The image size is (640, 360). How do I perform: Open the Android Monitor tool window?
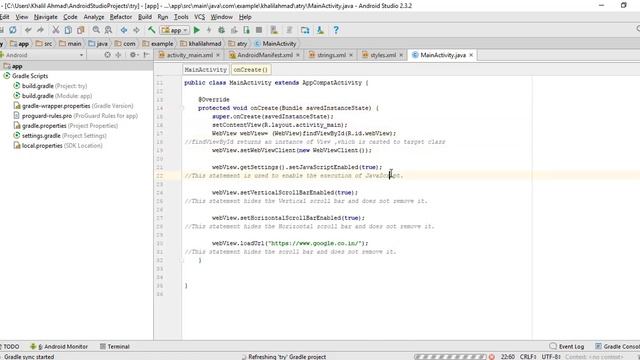coord(59,347)
